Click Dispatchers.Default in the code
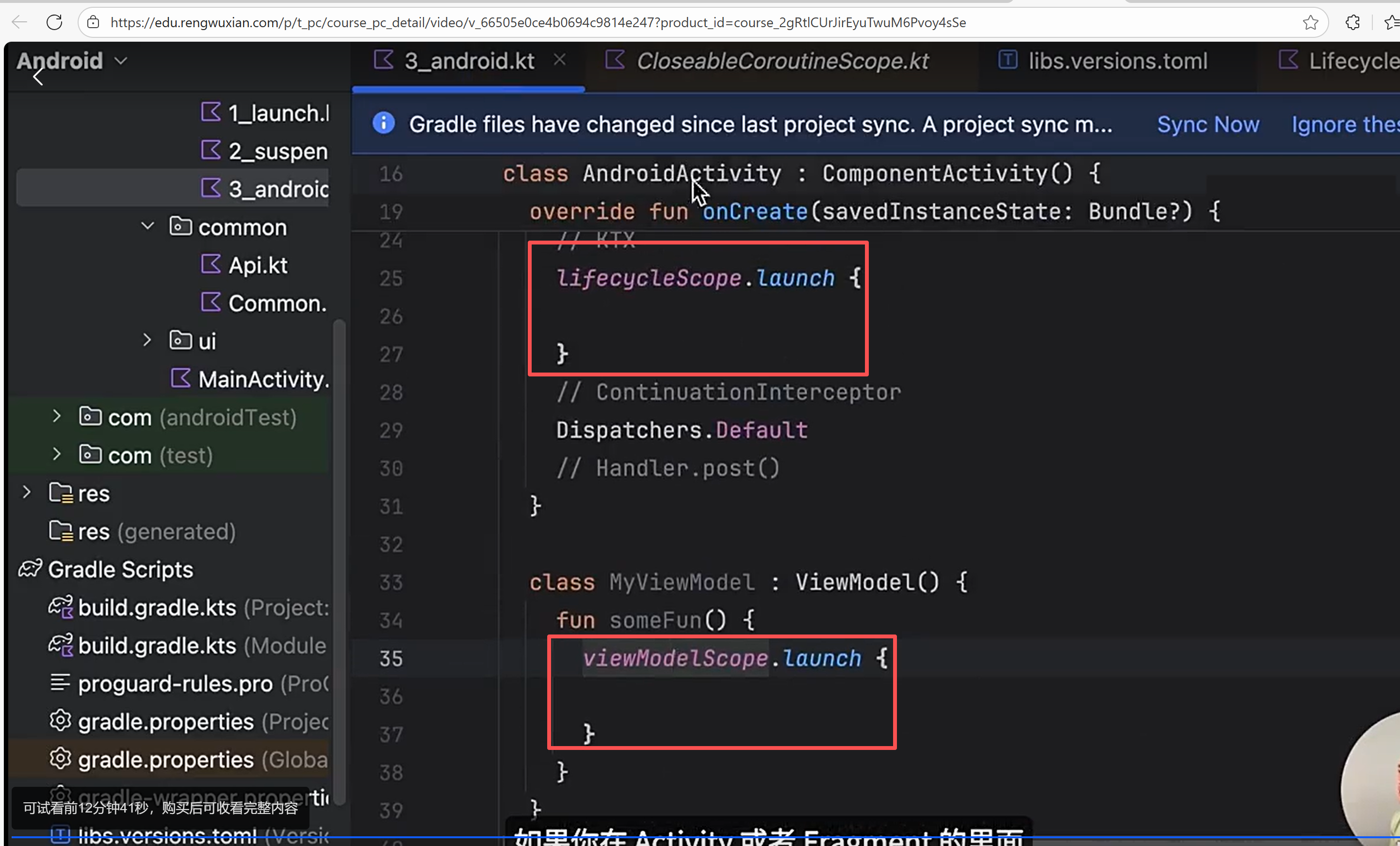The width and height of the screenshot is (1400, 846). point(682,430)
